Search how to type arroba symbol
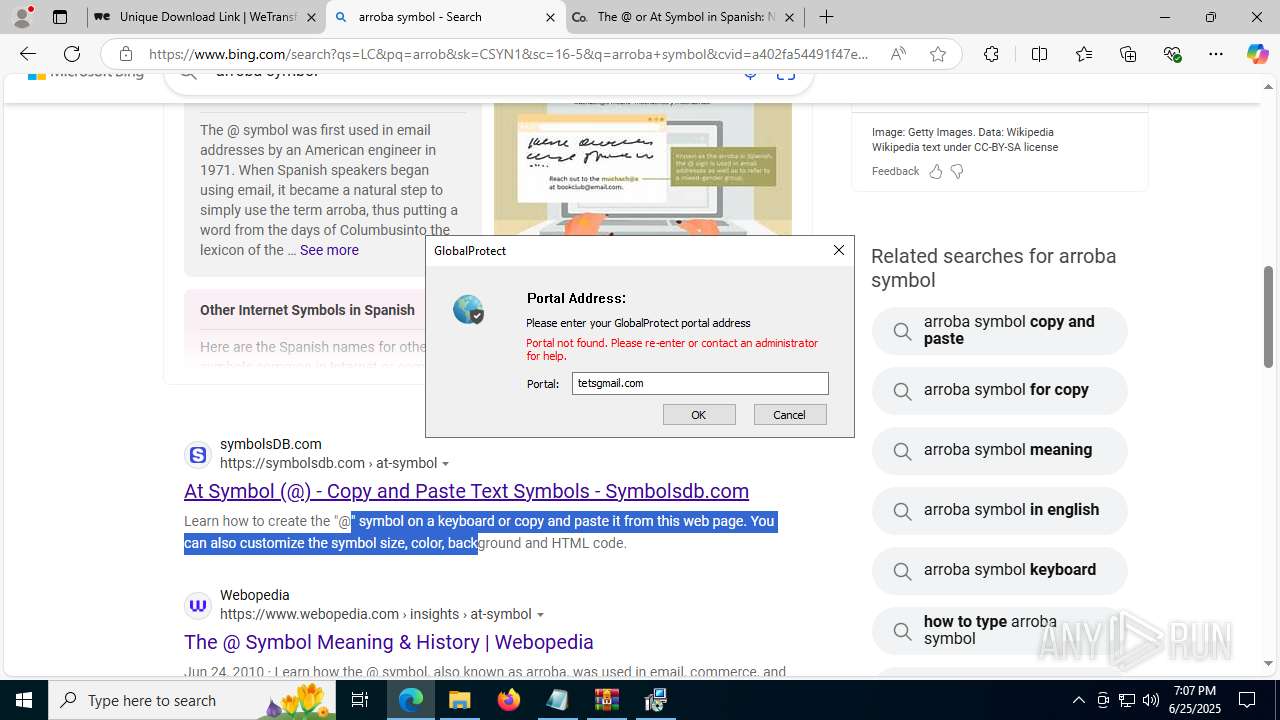The image size is (1280, 720). pyautogui.click(x=1000, y=630)
